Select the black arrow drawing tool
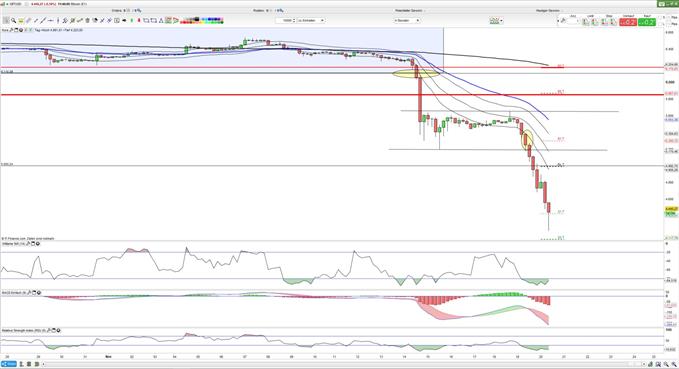 (x=124, y=20)
